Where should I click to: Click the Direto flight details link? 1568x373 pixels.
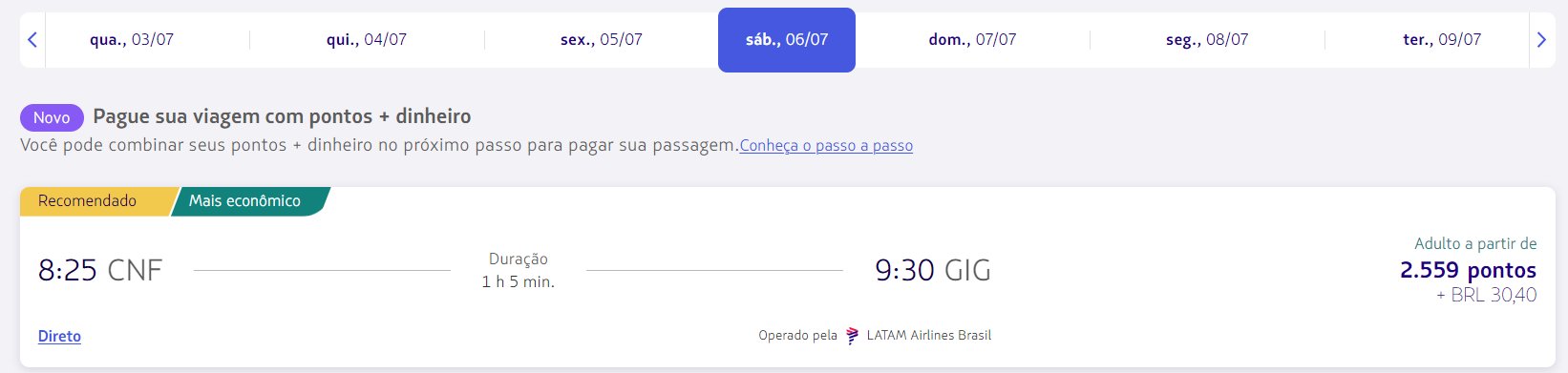59,336
